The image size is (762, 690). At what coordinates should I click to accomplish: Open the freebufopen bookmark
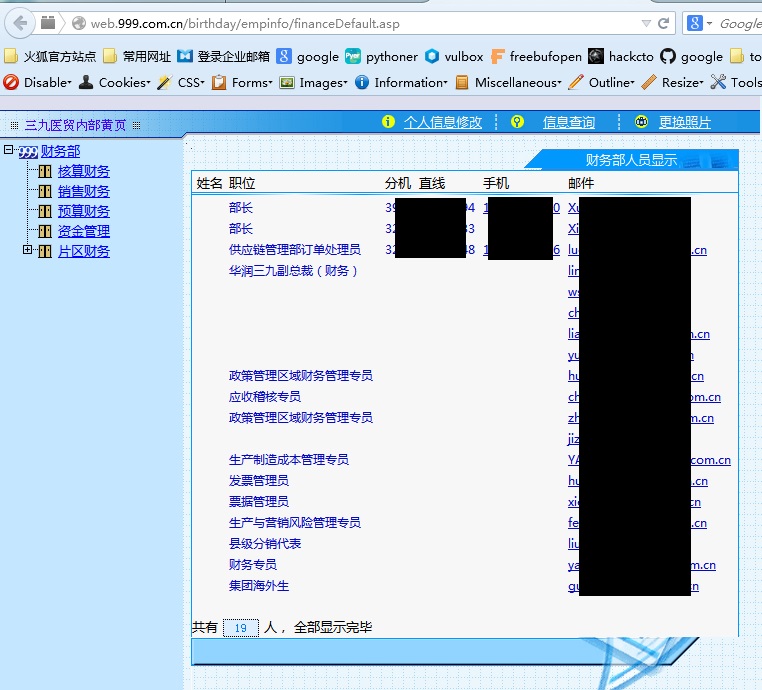pyautogui.click(x=536, y=57)
